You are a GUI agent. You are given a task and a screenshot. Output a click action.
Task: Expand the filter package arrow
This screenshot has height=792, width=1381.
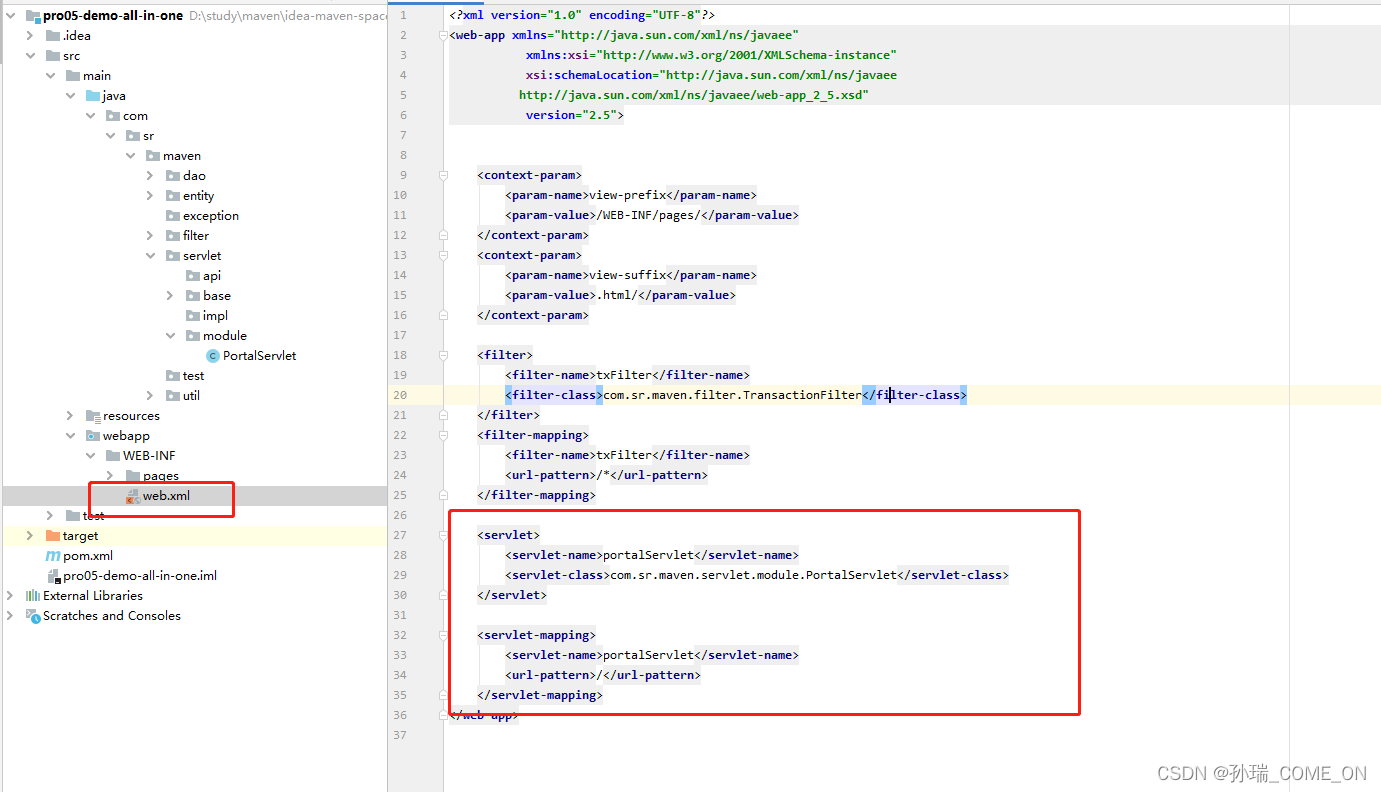point(150,236)
